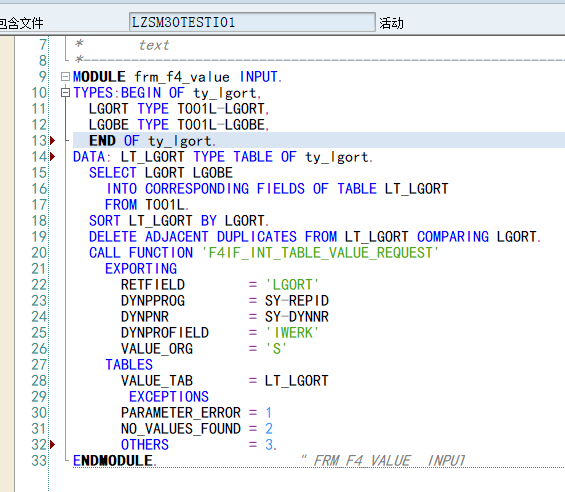Click the EXPORTING keyword
The image size is (565, 492).
pos(141,269)
